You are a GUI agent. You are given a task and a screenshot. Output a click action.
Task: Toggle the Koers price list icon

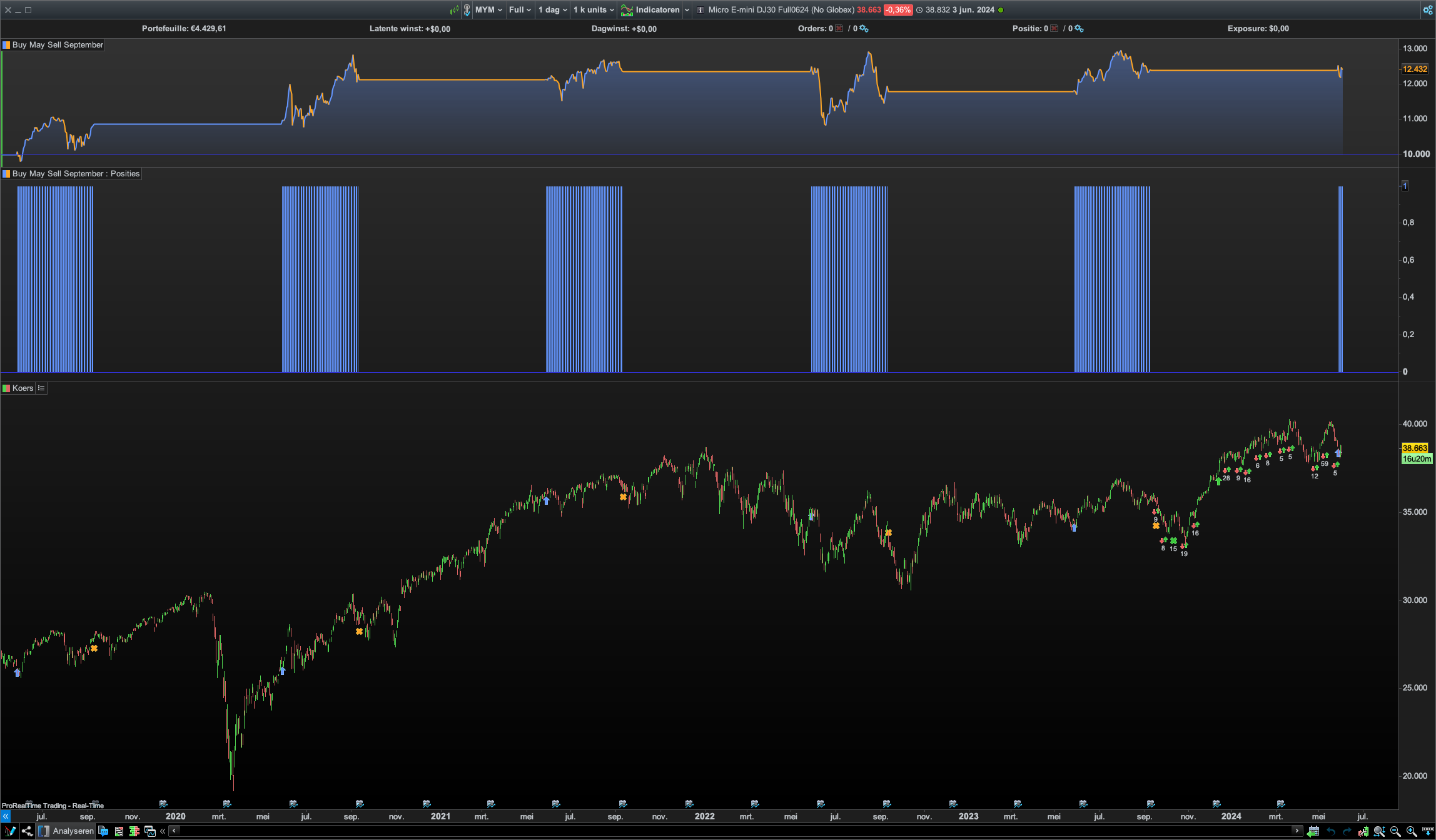41,388
